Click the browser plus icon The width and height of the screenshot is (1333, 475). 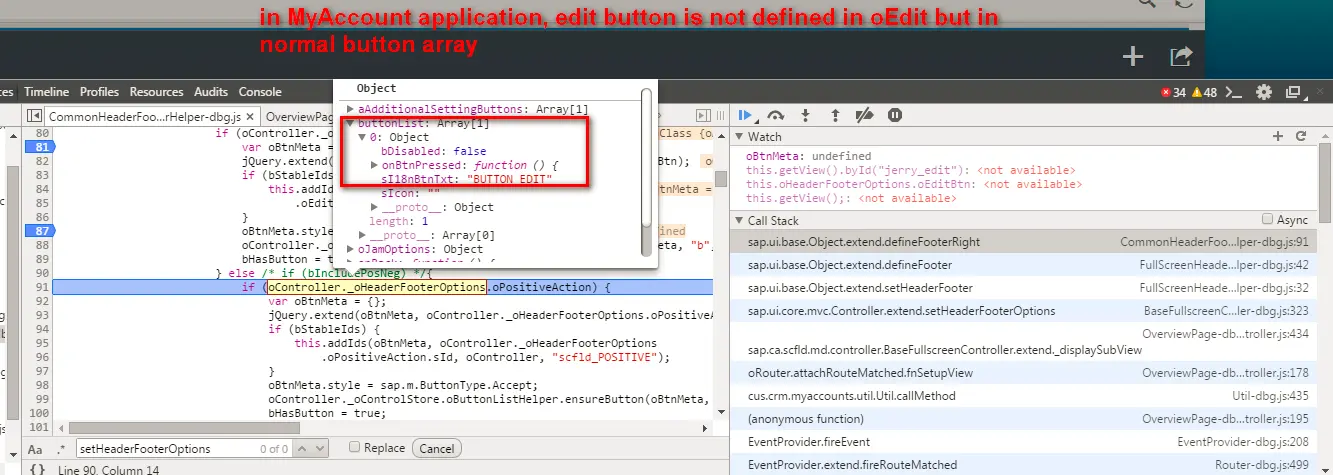point(1132,57)
